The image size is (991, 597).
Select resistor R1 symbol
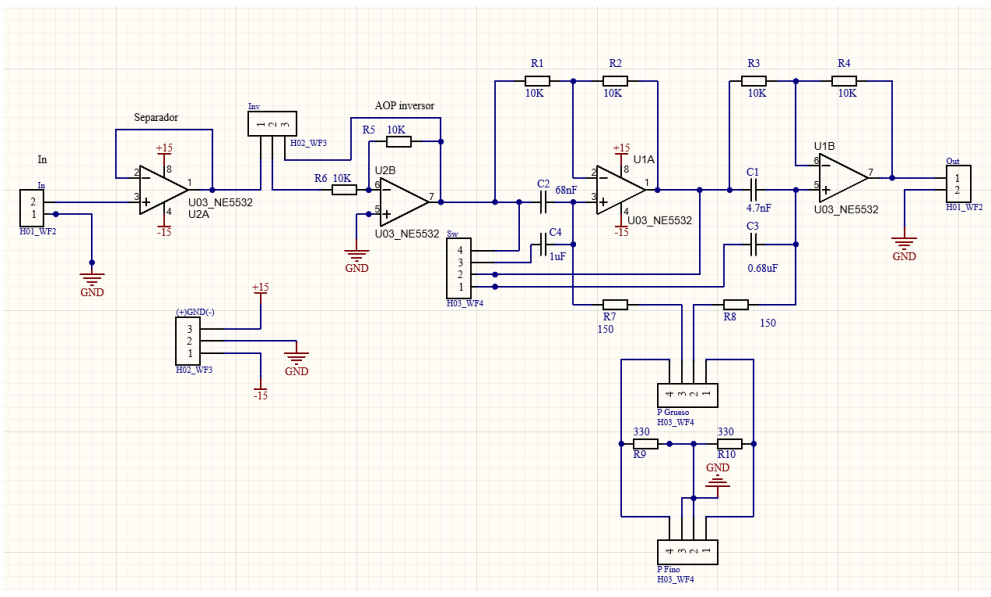point(537,81)
